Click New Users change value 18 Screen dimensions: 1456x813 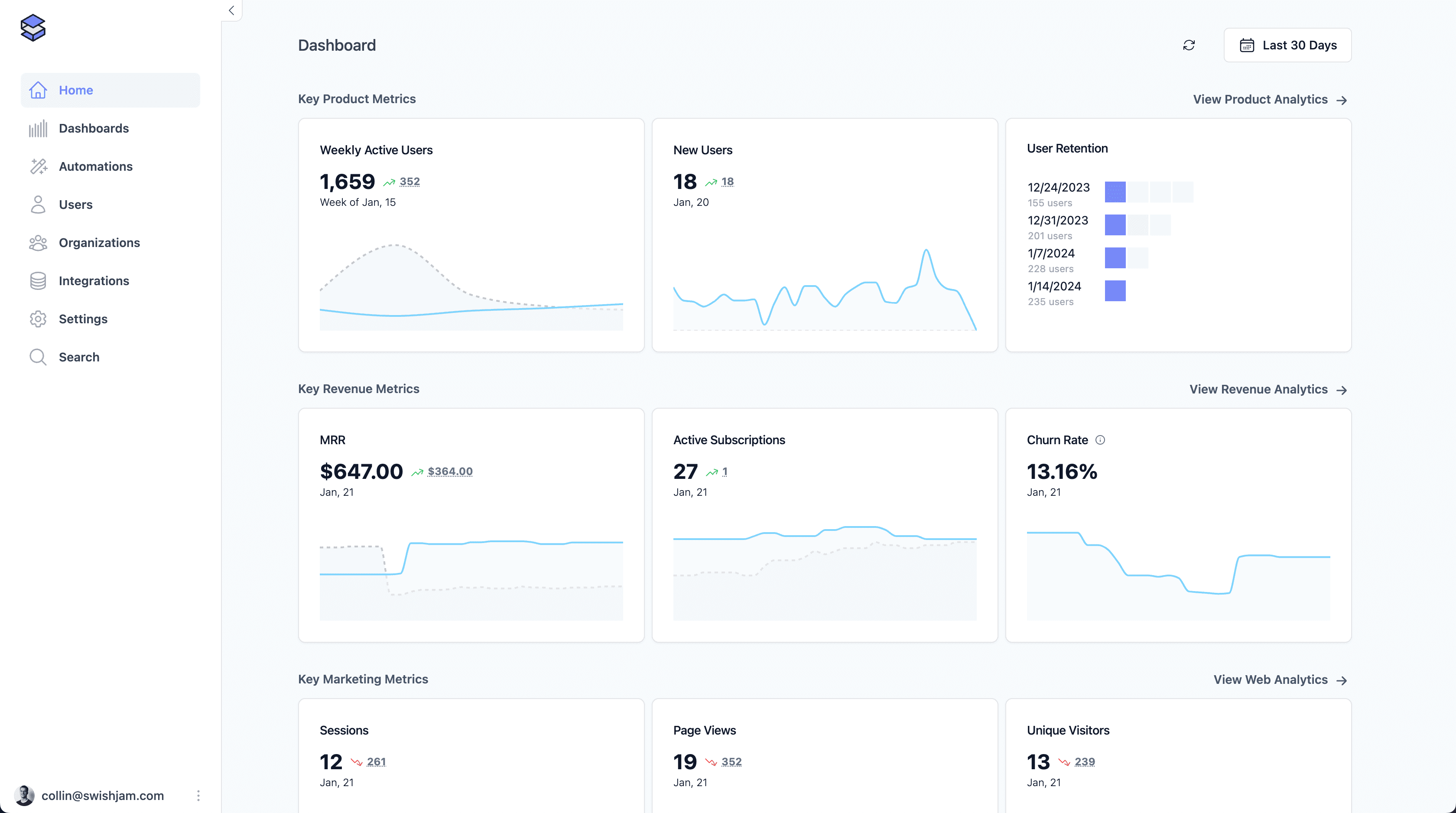click(x=728, y=182)
